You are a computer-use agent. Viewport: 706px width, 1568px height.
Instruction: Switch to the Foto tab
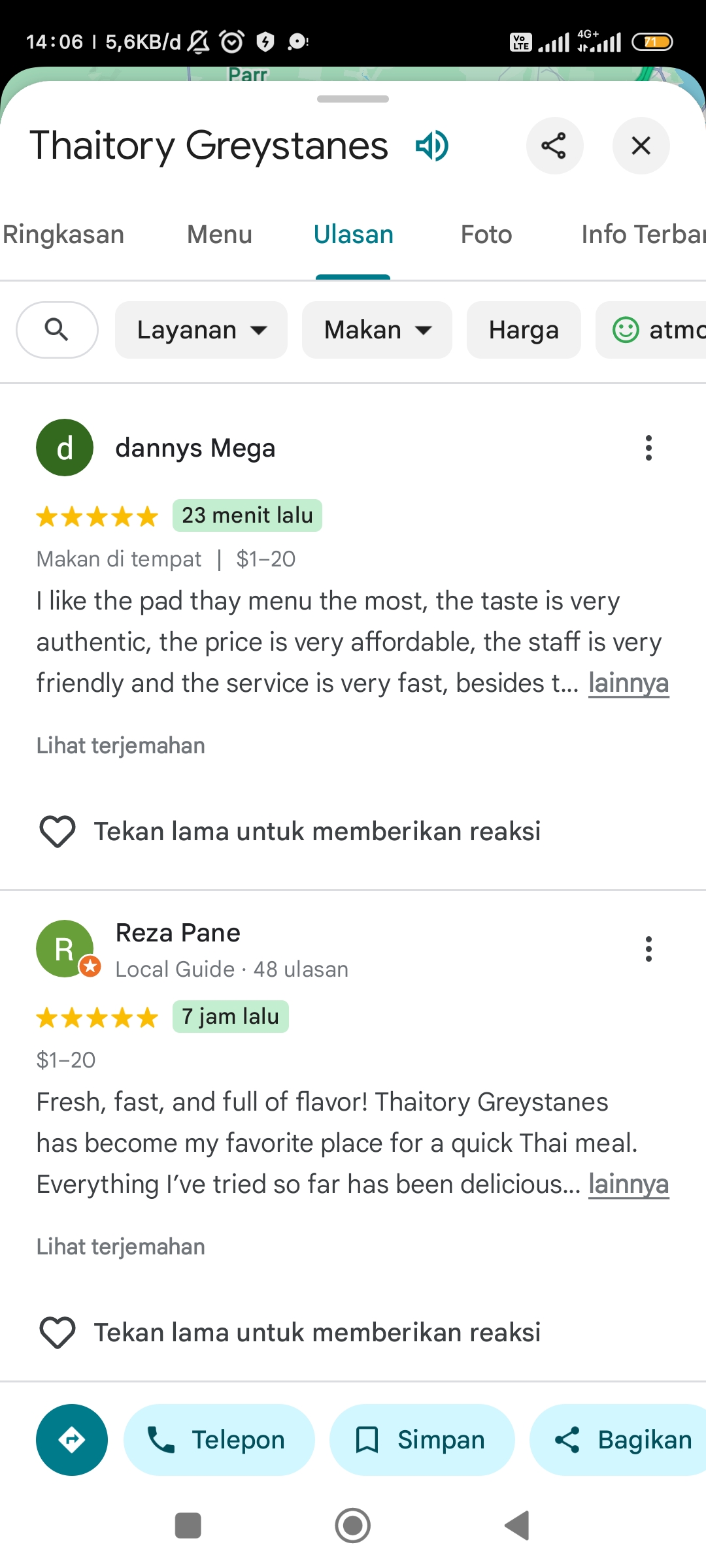pos(486,235)
